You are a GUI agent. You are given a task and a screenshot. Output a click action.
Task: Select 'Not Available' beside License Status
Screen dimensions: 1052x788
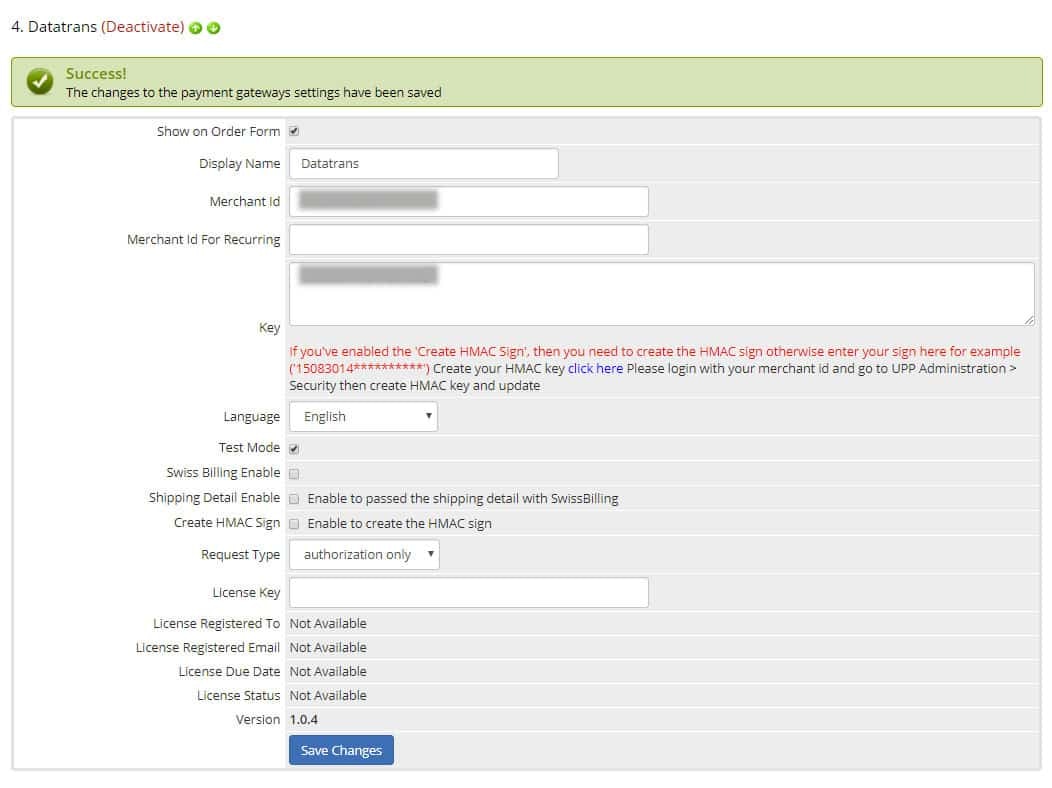[328, 695]
